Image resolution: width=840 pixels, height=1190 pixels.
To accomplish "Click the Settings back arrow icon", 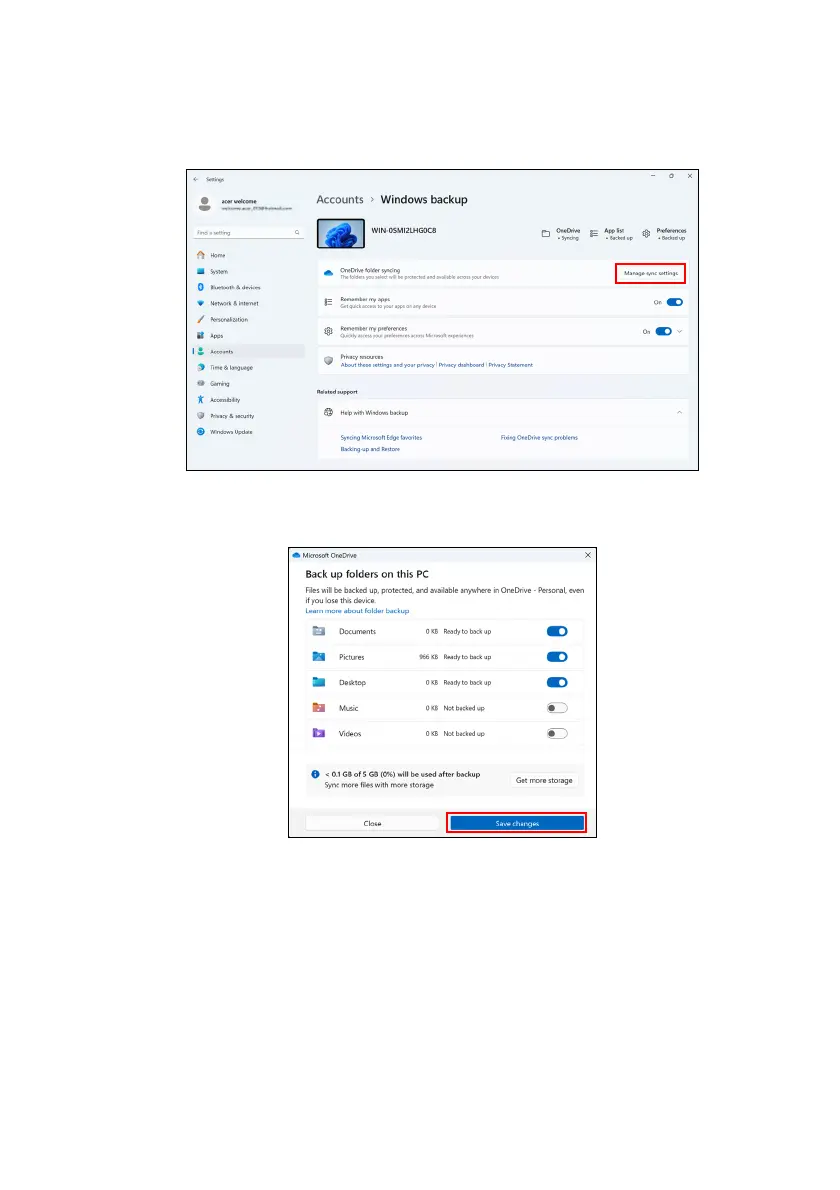I will click(196, 179).
